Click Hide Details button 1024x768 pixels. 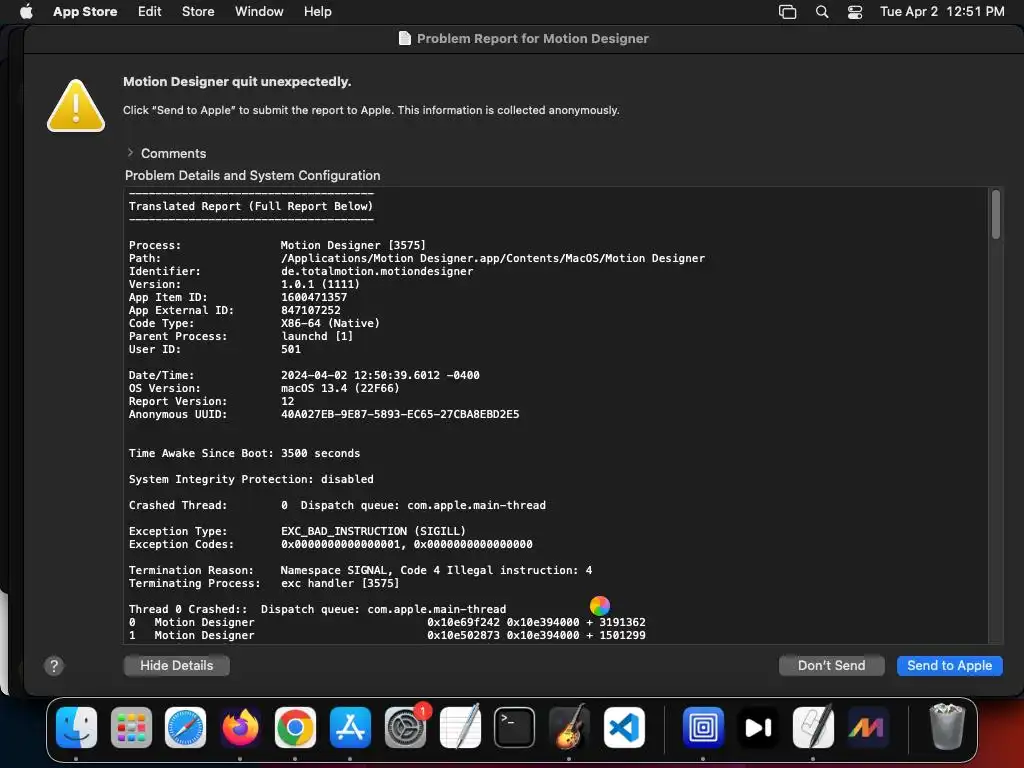click(176, 665)
